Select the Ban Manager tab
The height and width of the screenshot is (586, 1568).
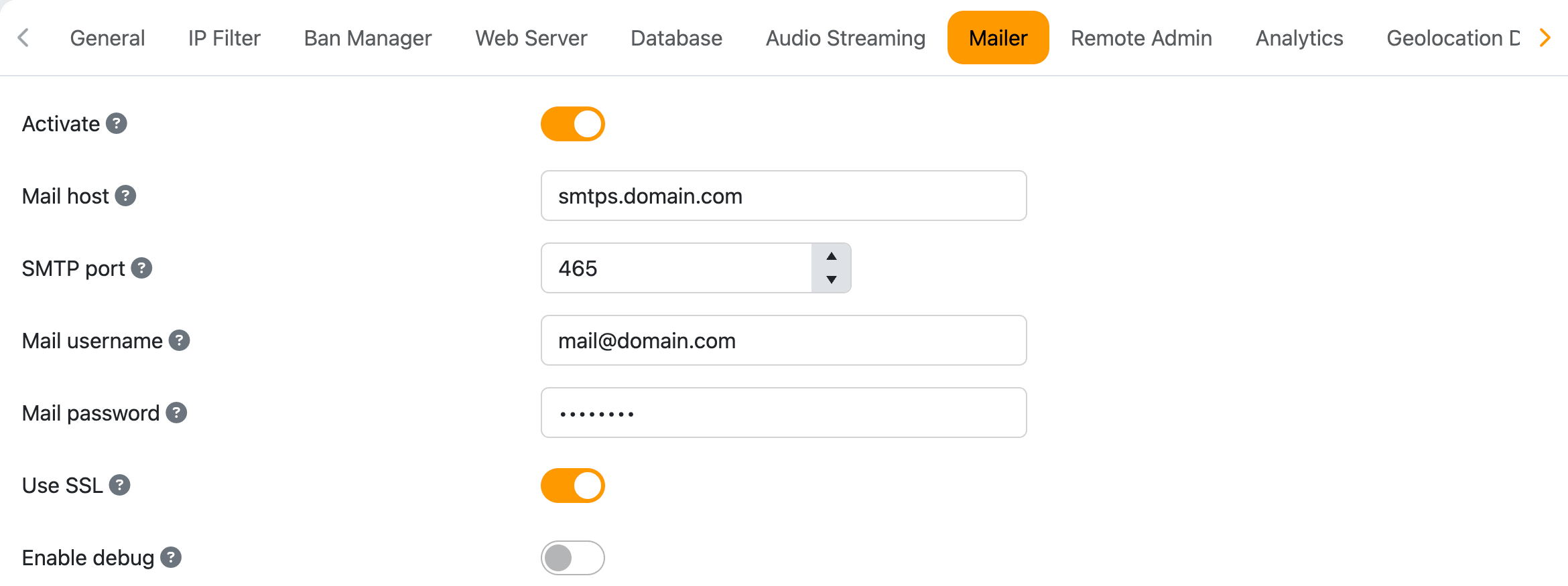pos(368,38)
